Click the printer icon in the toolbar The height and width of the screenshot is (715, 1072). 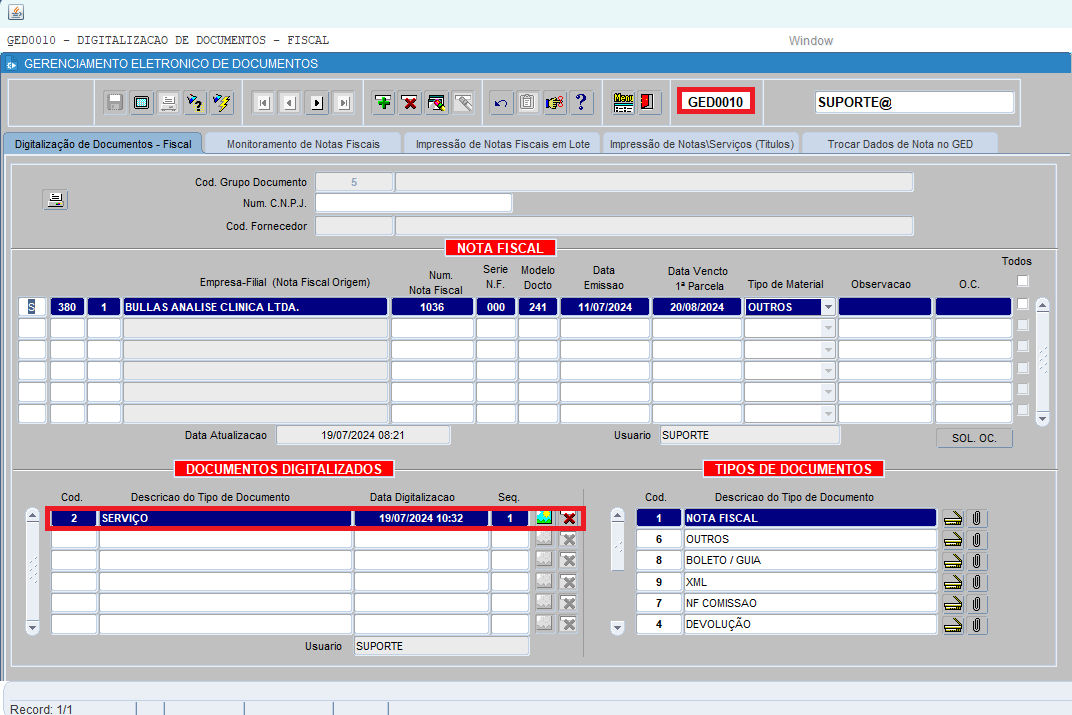click(x=168, y=103)
